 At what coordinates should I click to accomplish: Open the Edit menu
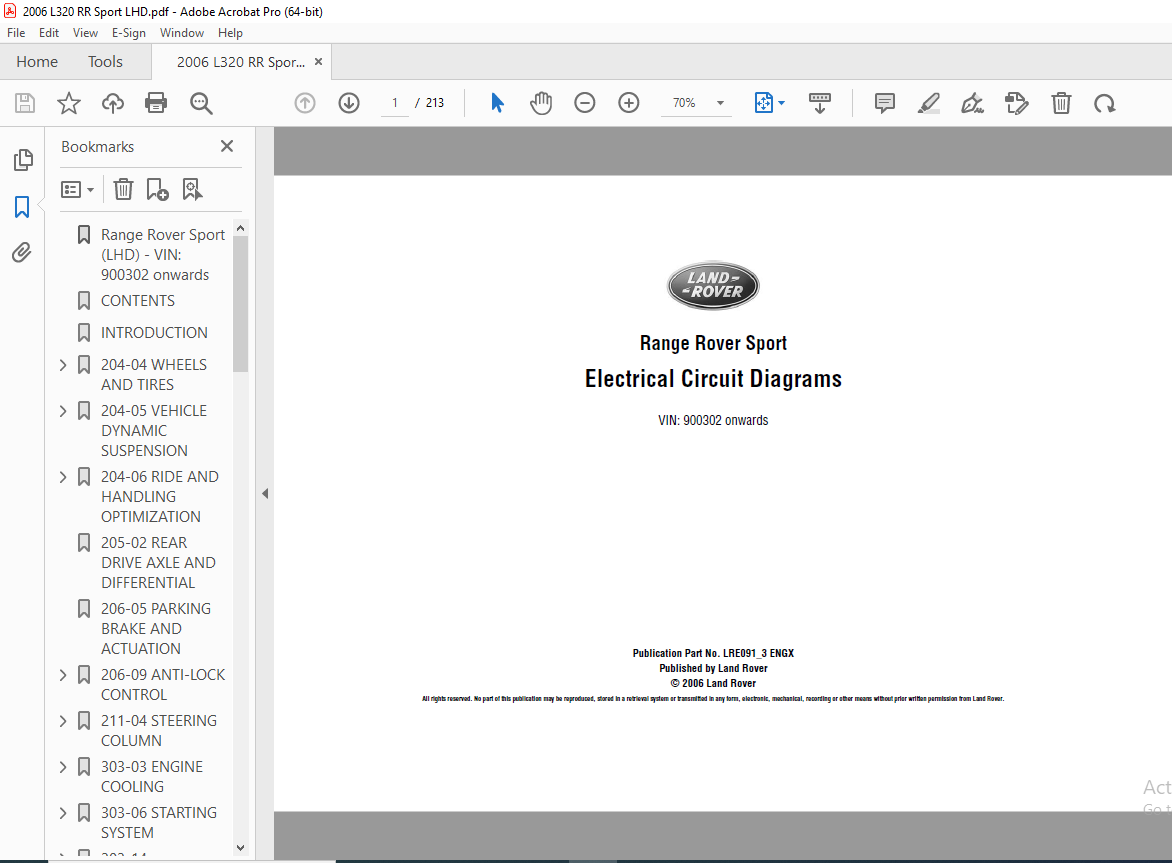pyautogui.click(x=49, y=33)
